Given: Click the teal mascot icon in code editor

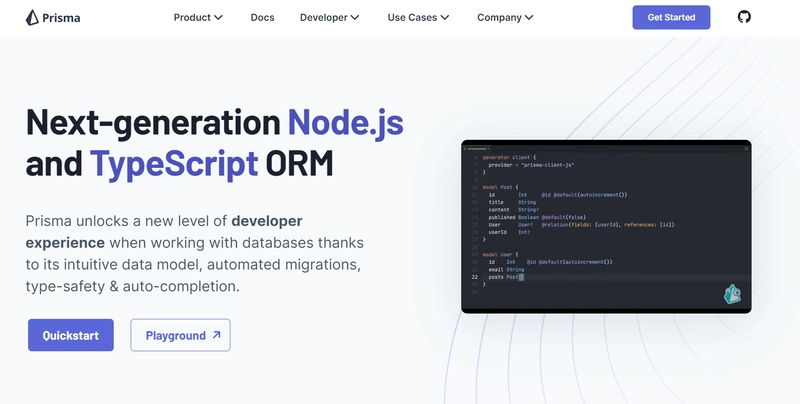Looking at the screenshot, I should coord(732,294).
